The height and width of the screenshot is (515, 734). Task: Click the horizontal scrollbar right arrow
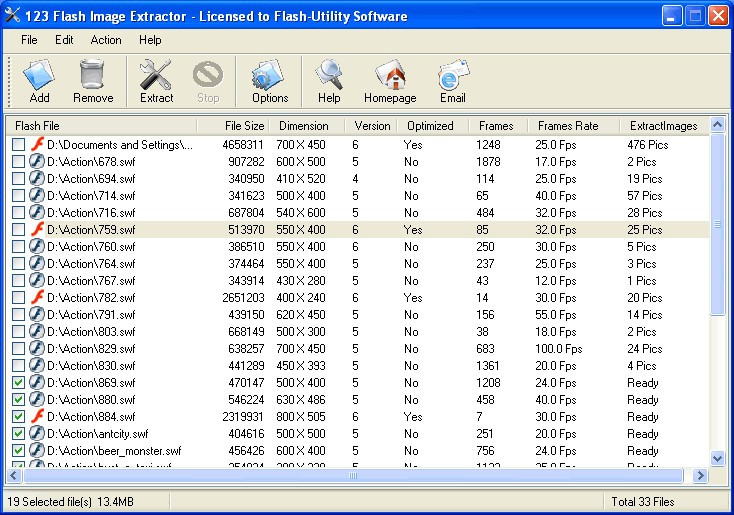pos(700,476)
